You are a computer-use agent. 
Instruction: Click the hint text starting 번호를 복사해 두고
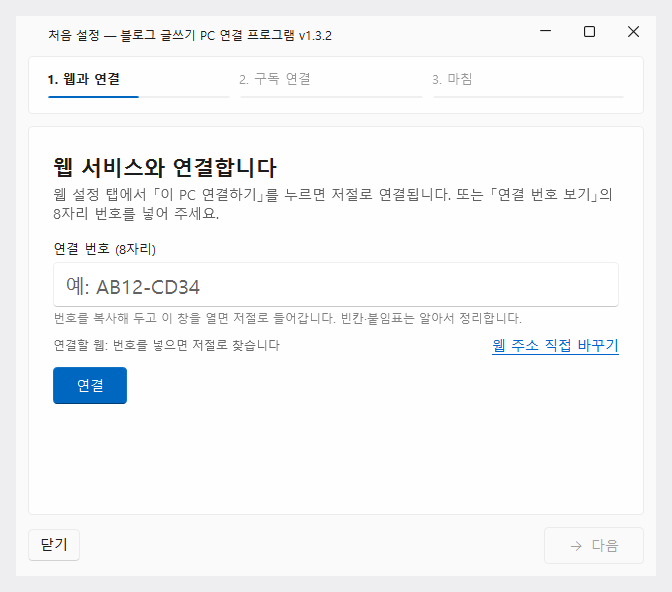click(288, 318)
